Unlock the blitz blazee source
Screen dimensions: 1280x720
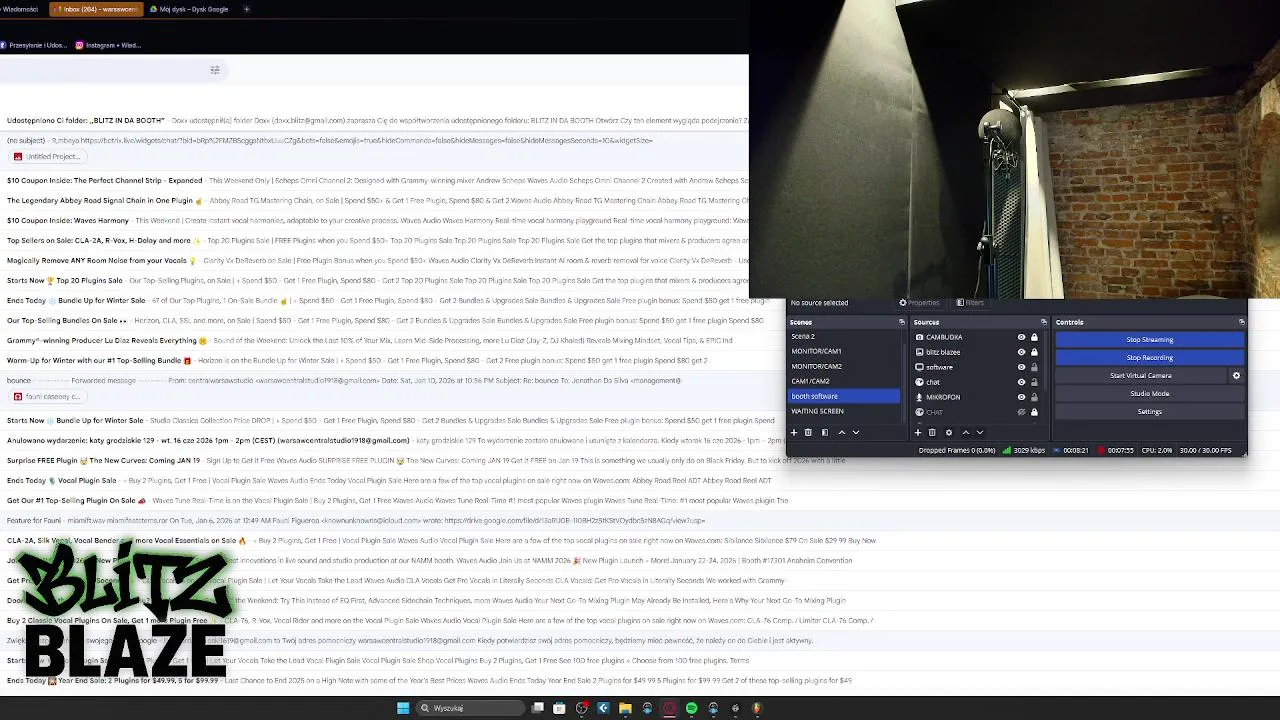click(1034, 352)
